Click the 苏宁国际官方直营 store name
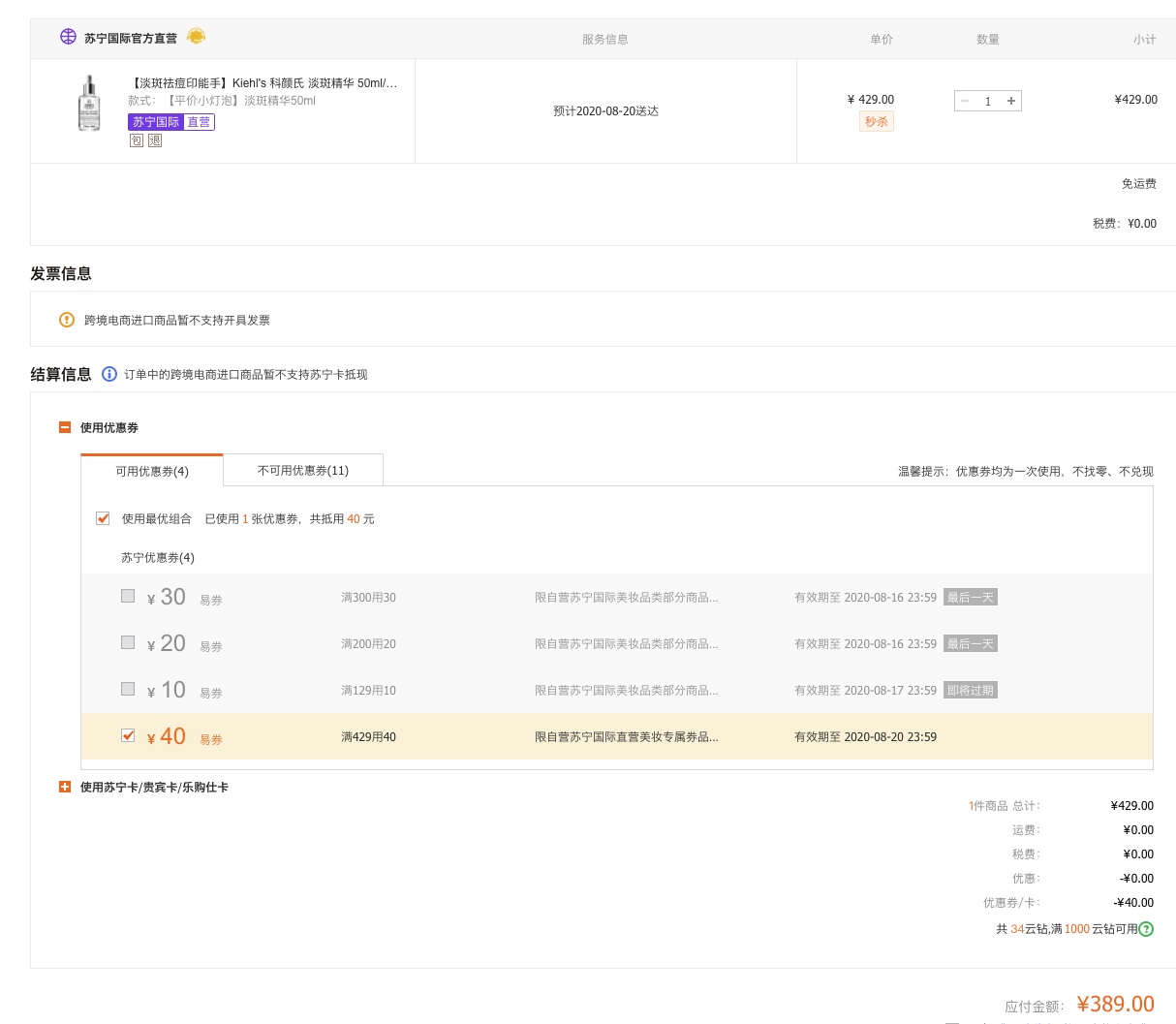 click(x=131, y=39)
